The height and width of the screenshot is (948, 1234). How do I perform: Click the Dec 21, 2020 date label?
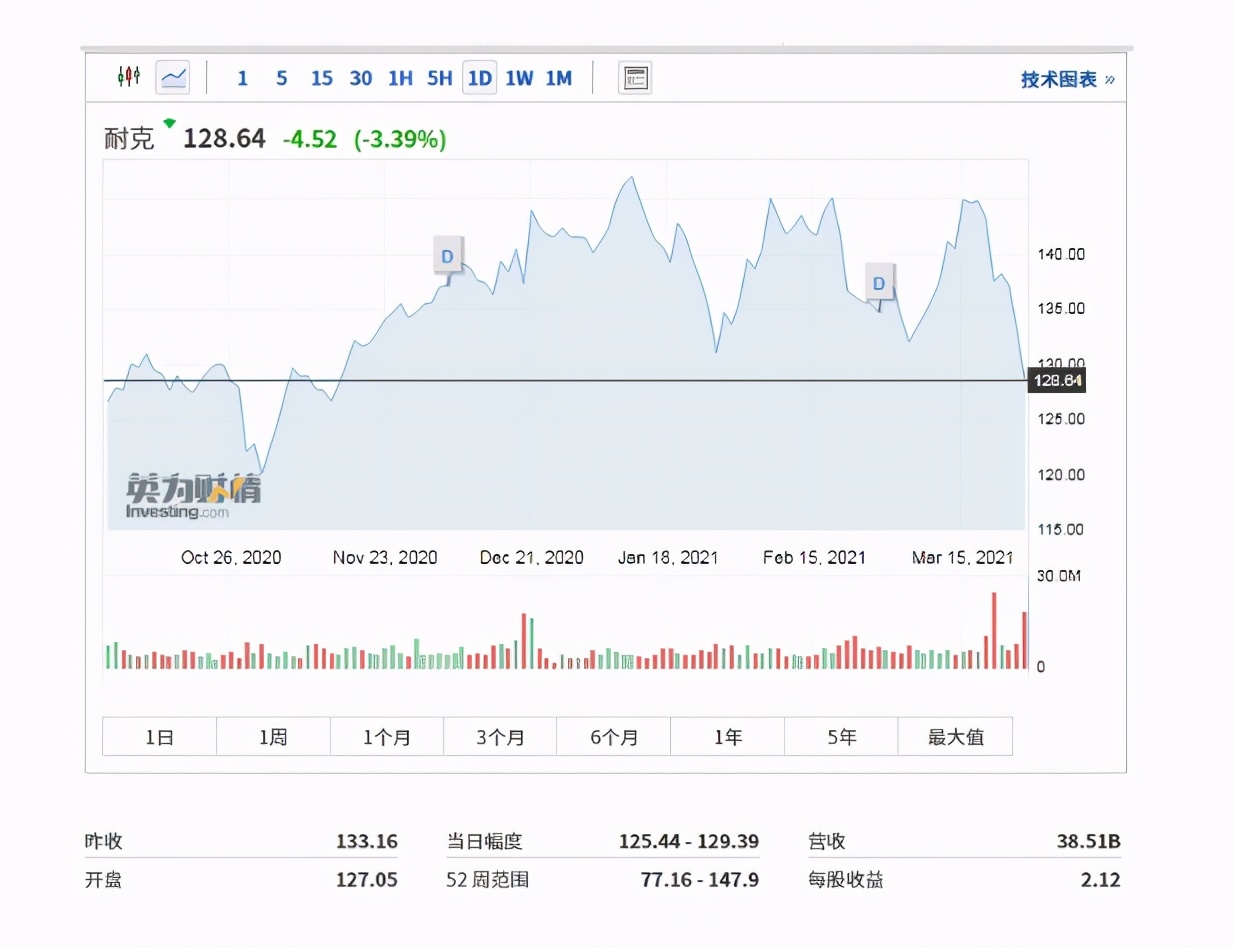[x=531, y=558]
